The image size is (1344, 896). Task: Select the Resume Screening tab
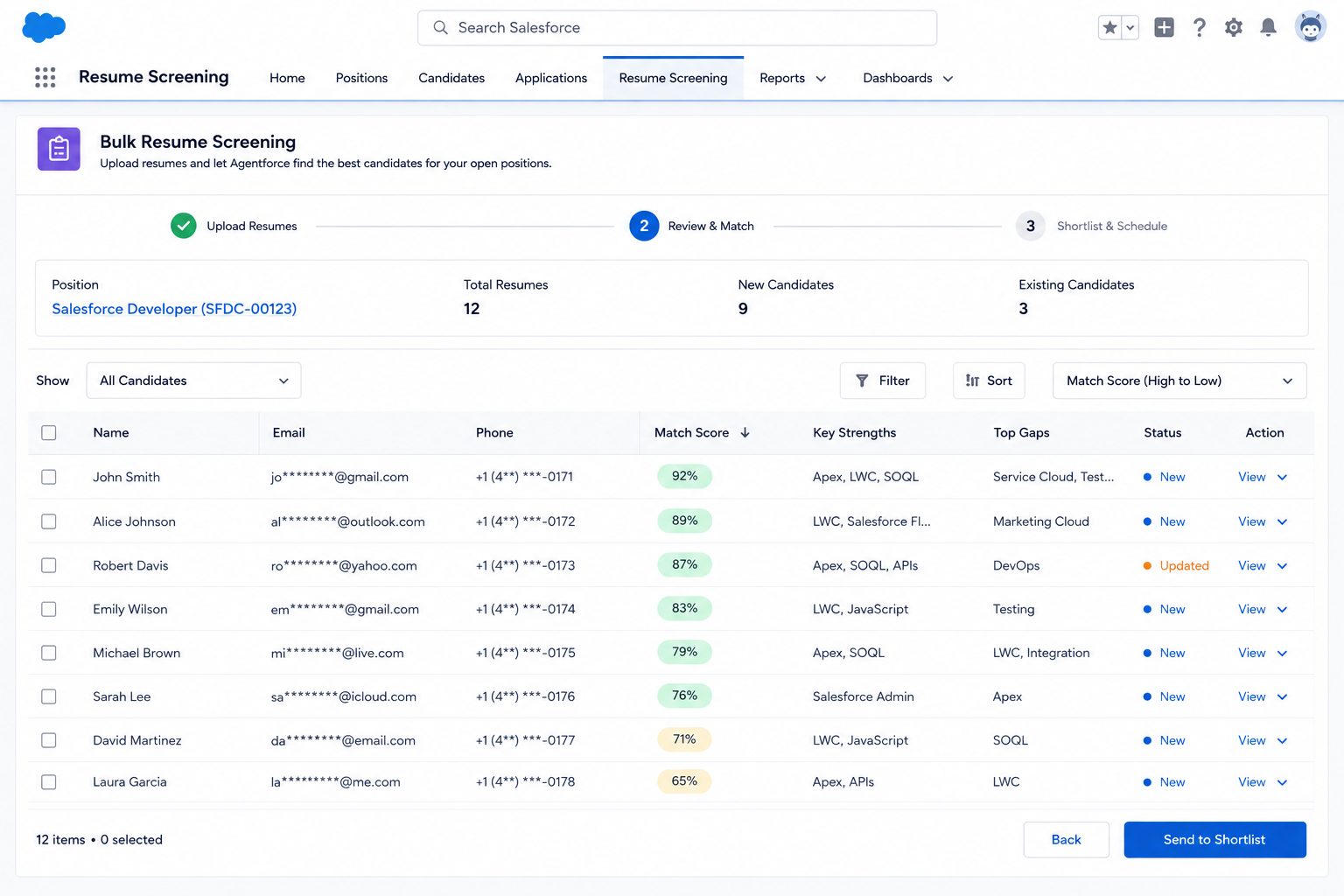click(x=673, y=78)
